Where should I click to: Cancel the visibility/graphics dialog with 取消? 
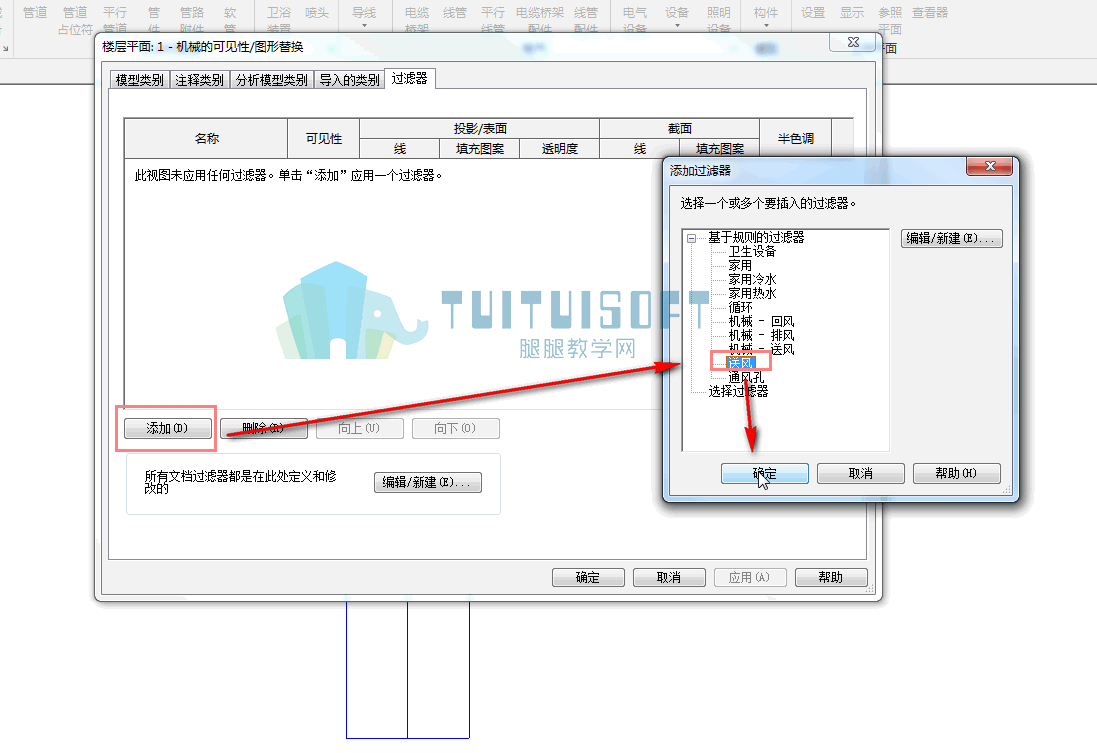tap(669, 577)
